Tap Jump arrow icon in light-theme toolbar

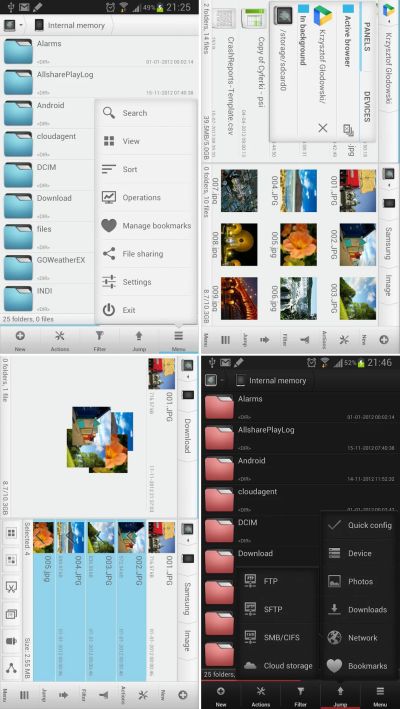coord(139,340)
